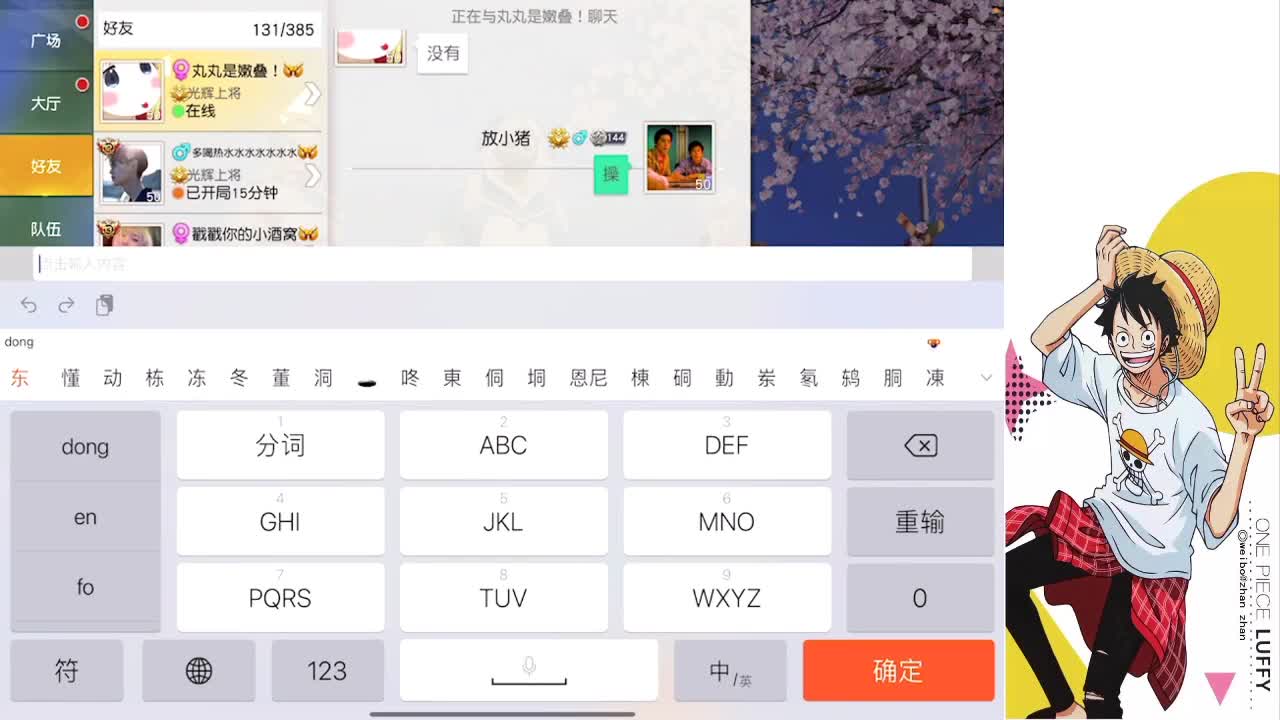Select pinyin option en
Image resolution: width=1280 pixels, height=720 pixels.
[x=85, y=517]
